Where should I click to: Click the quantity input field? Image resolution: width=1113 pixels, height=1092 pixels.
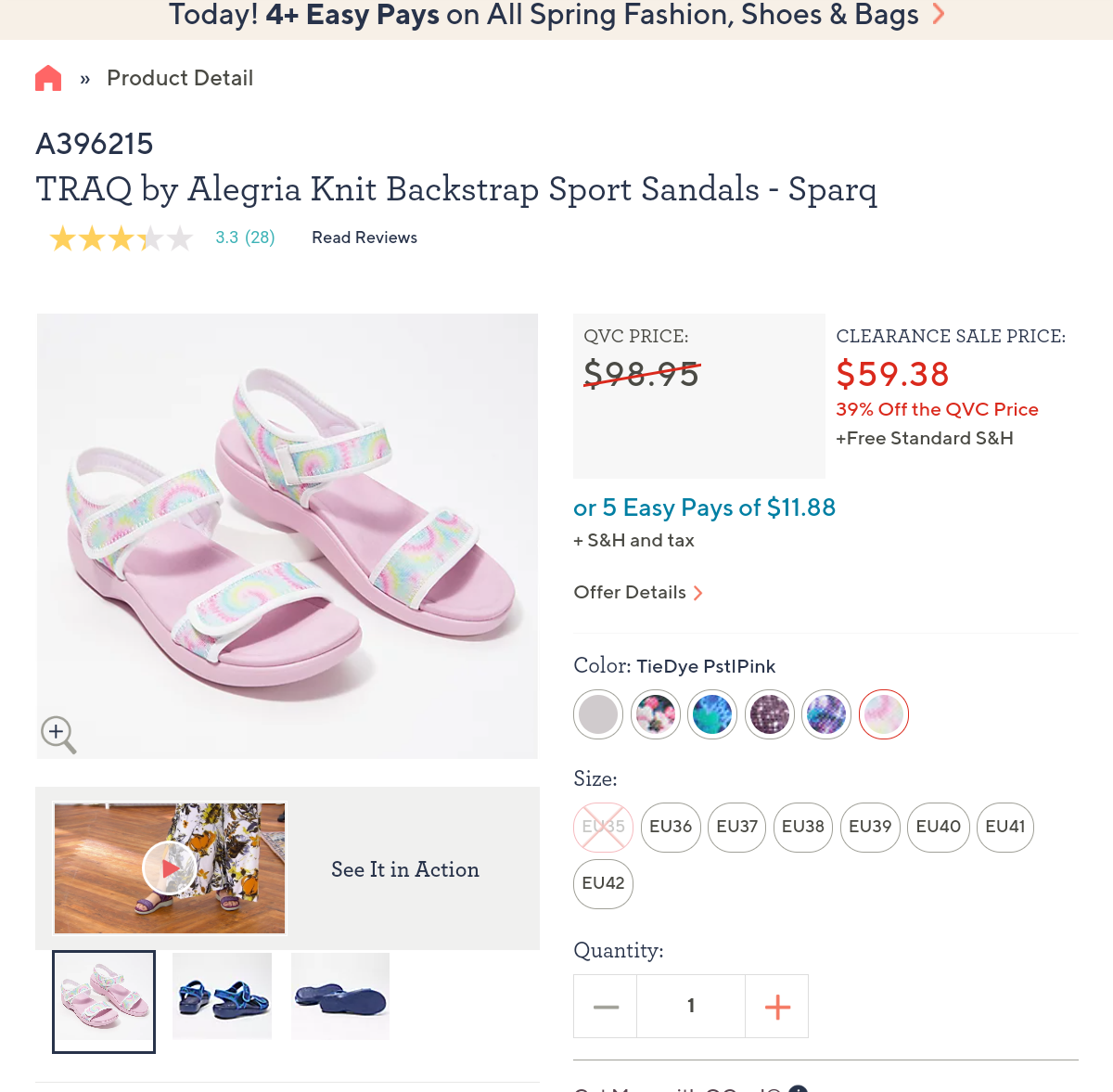pos(691,1007)
